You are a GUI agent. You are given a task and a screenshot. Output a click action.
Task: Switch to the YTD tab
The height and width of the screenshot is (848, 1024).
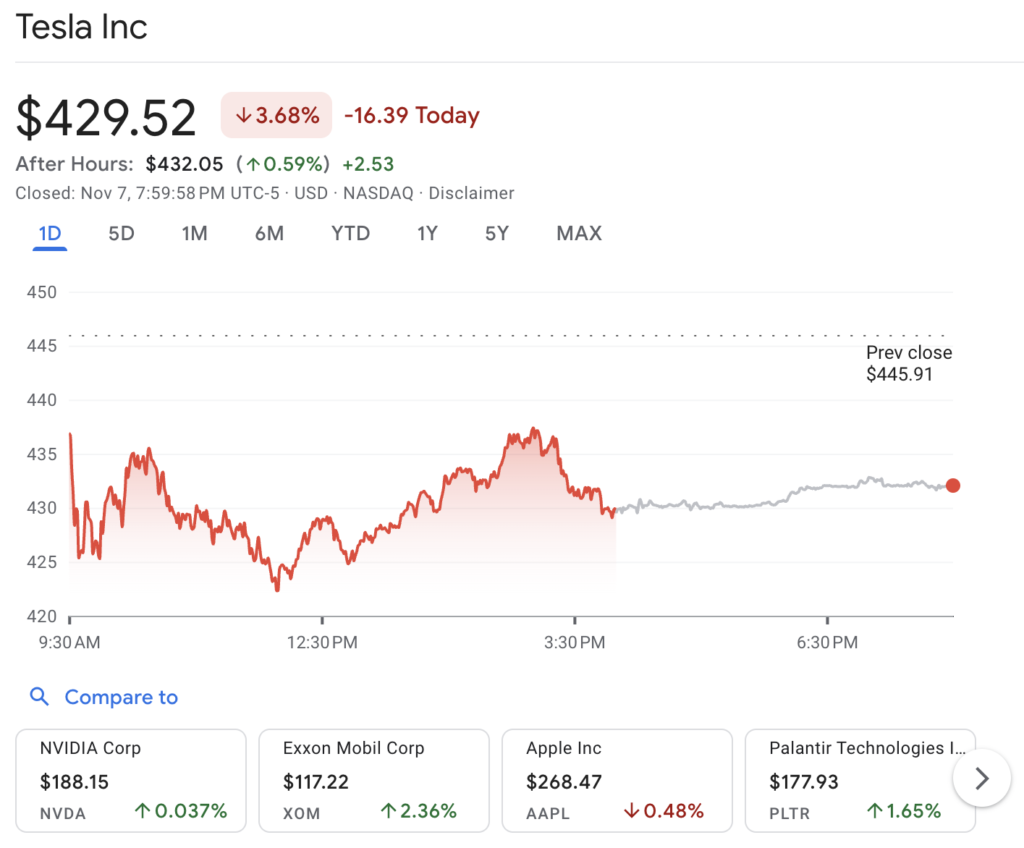coord(350,233)
